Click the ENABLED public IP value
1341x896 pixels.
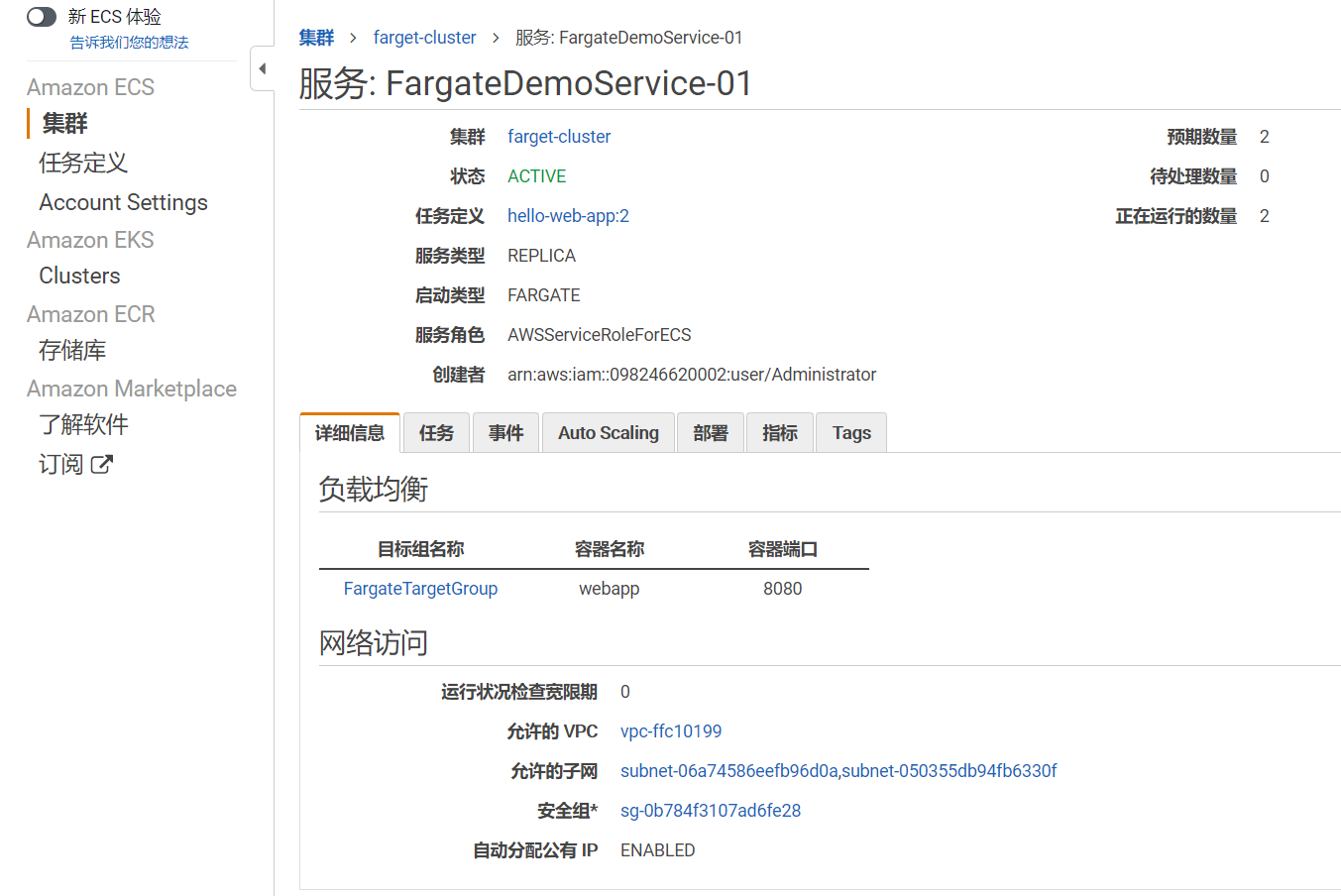click(x=658, y=850)
